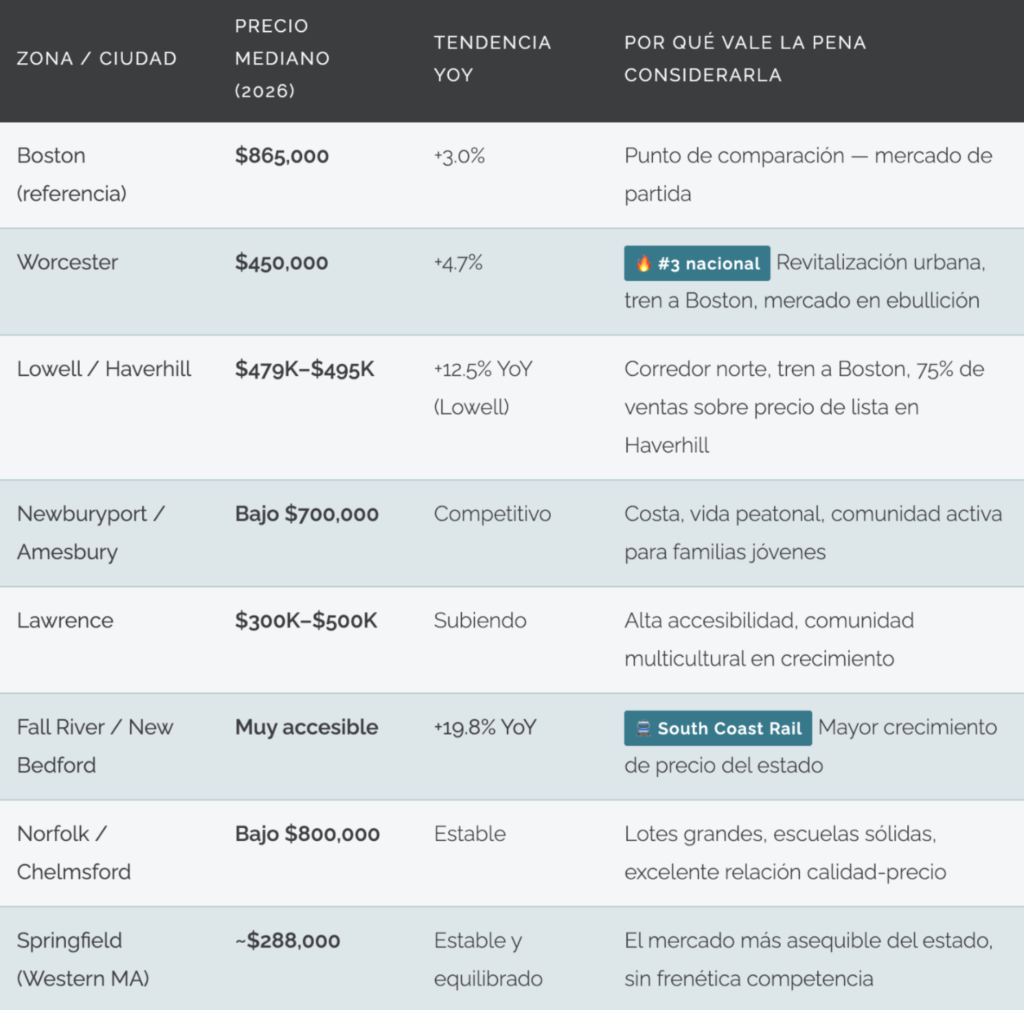Select the $450,000 Worcester price

click(x=282, y=262)
